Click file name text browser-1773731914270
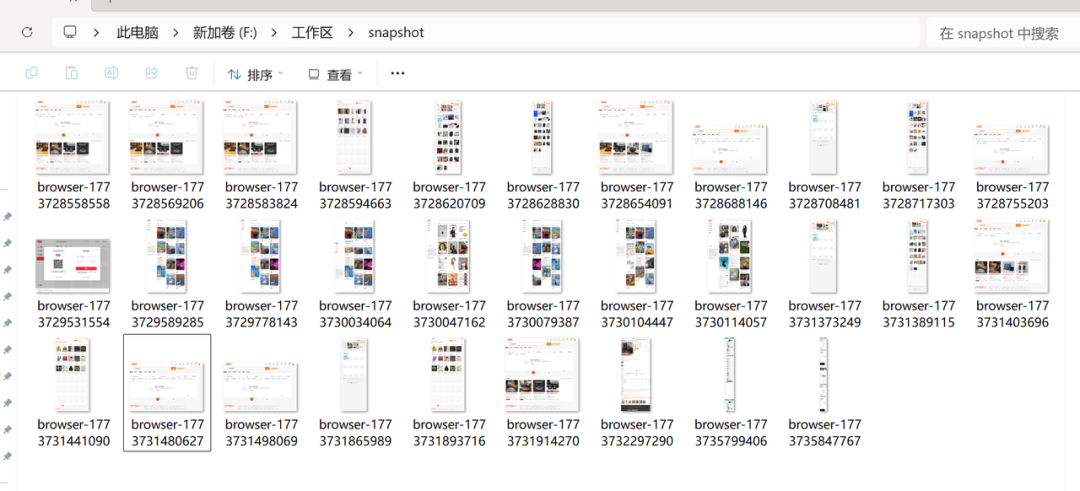The width and height of the screenshot is (1080, 491). tap(543, 432)
